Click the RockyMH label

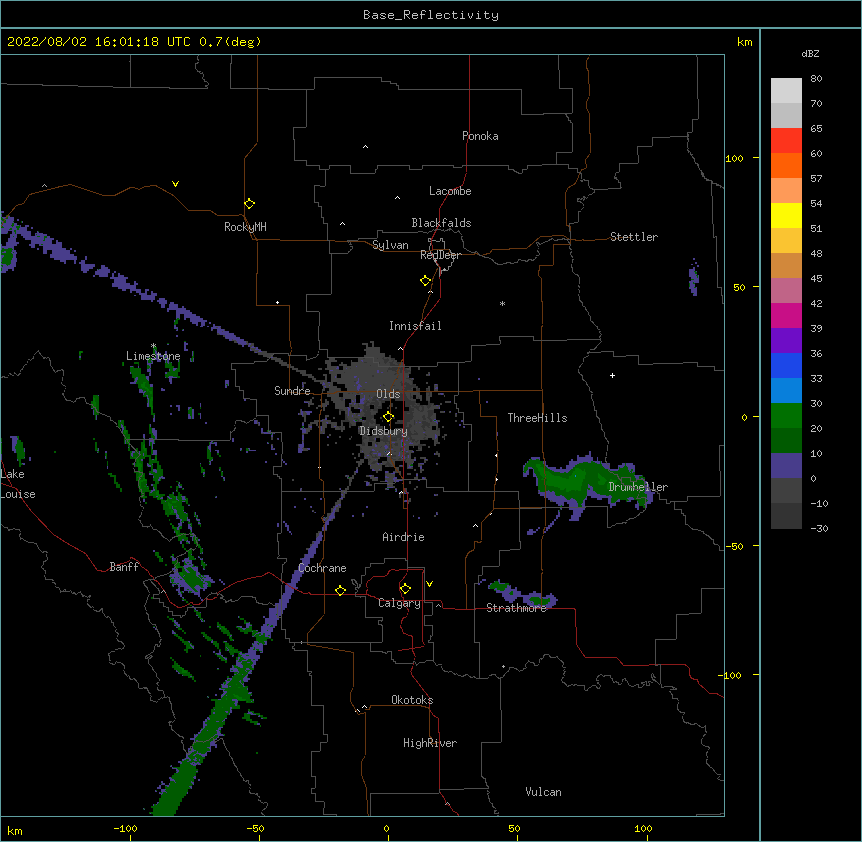[245, 227]
